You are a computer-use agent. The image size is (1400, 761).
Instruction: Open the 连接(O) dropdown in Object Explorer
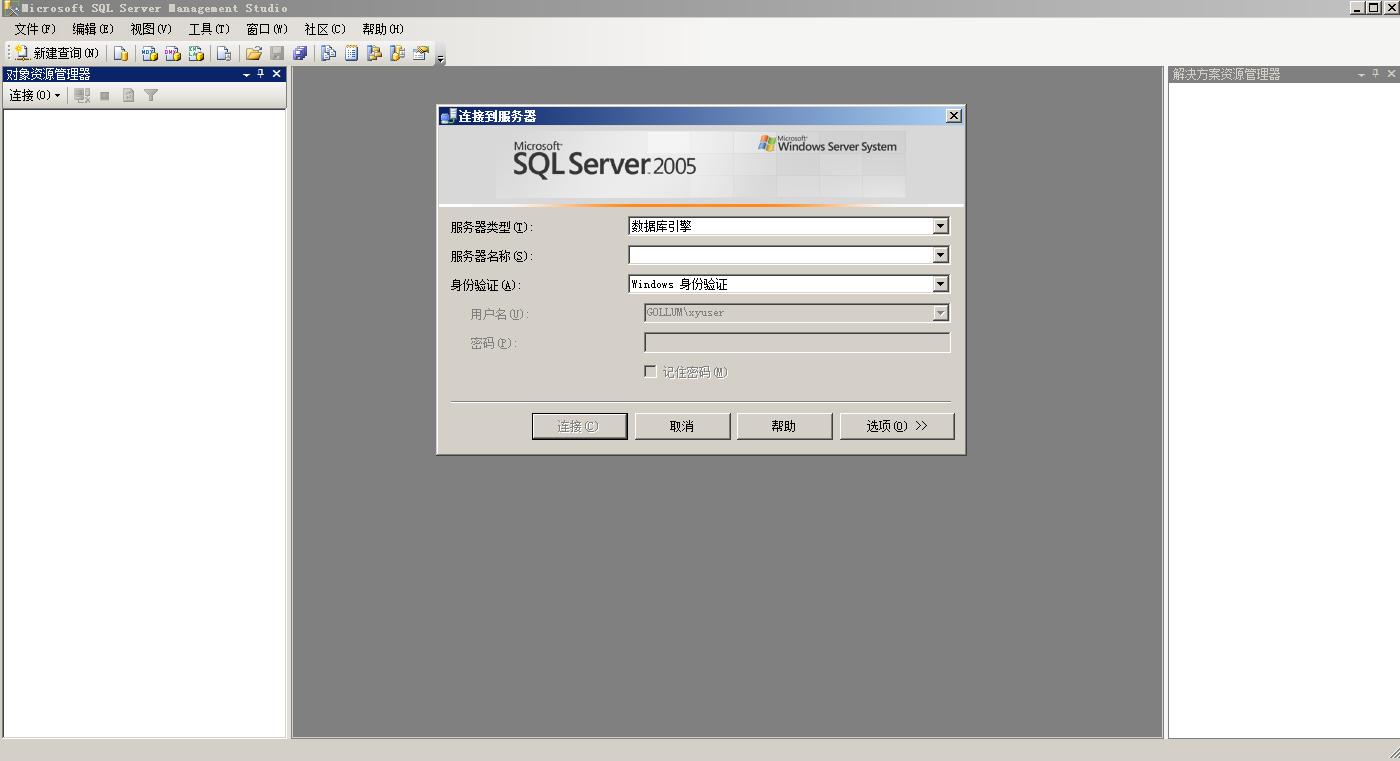pyautogui.click(x=35, y=95)
